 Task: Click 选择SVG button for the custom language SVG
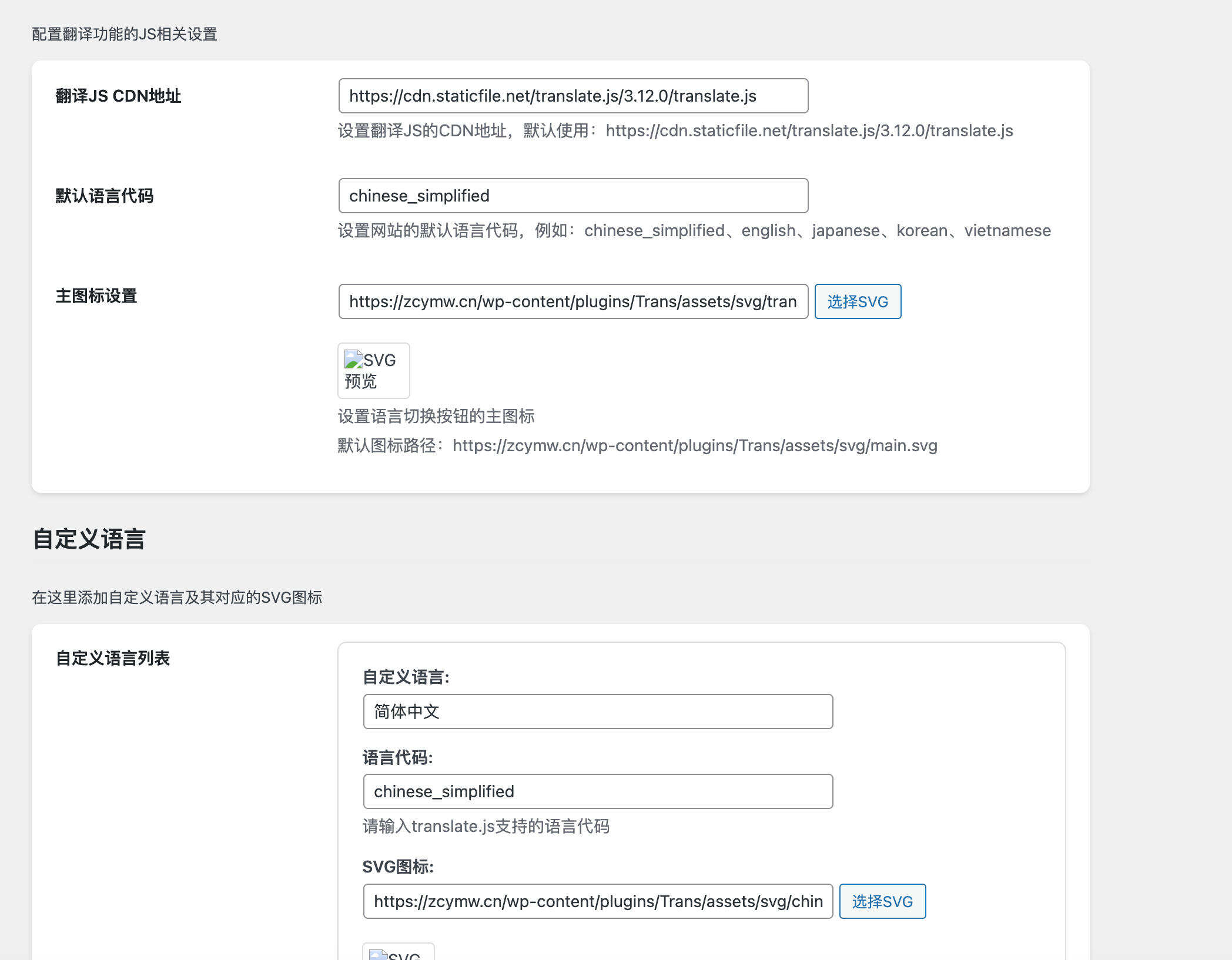coord(882,901)
